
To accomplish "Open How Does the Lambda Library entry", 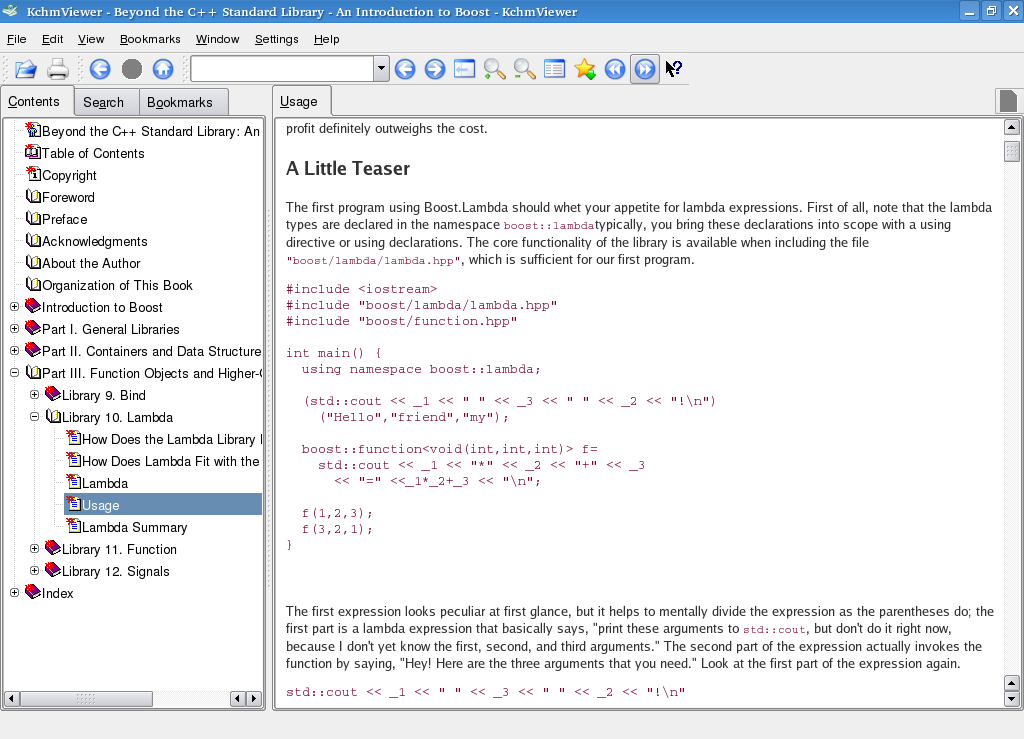I will tap(171, 439).
